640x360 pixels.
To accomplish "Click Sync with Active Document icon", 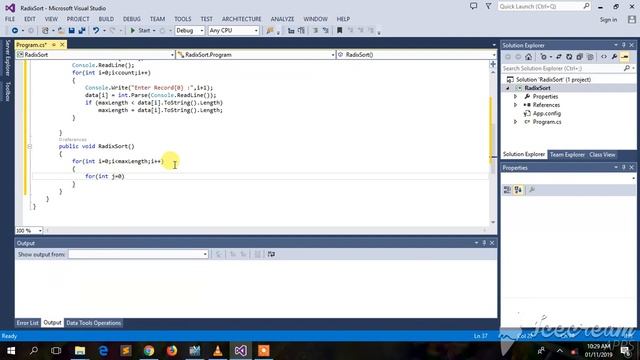I will coord(559,57).
